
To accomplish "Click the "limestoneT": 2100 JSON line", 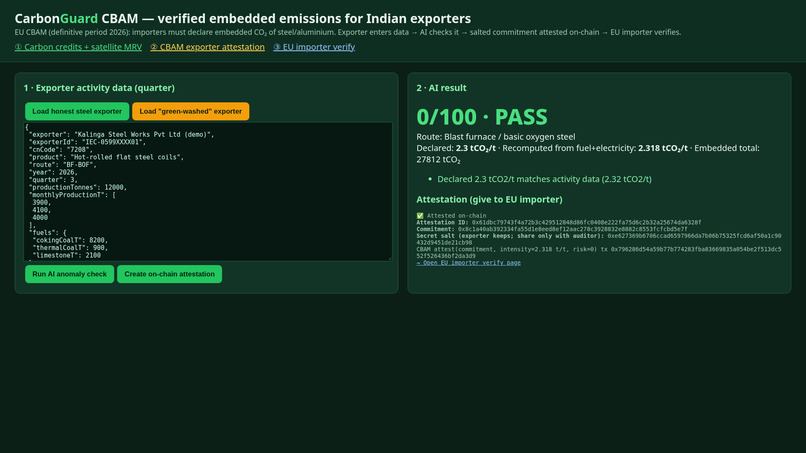I will [x=66, y=255].
